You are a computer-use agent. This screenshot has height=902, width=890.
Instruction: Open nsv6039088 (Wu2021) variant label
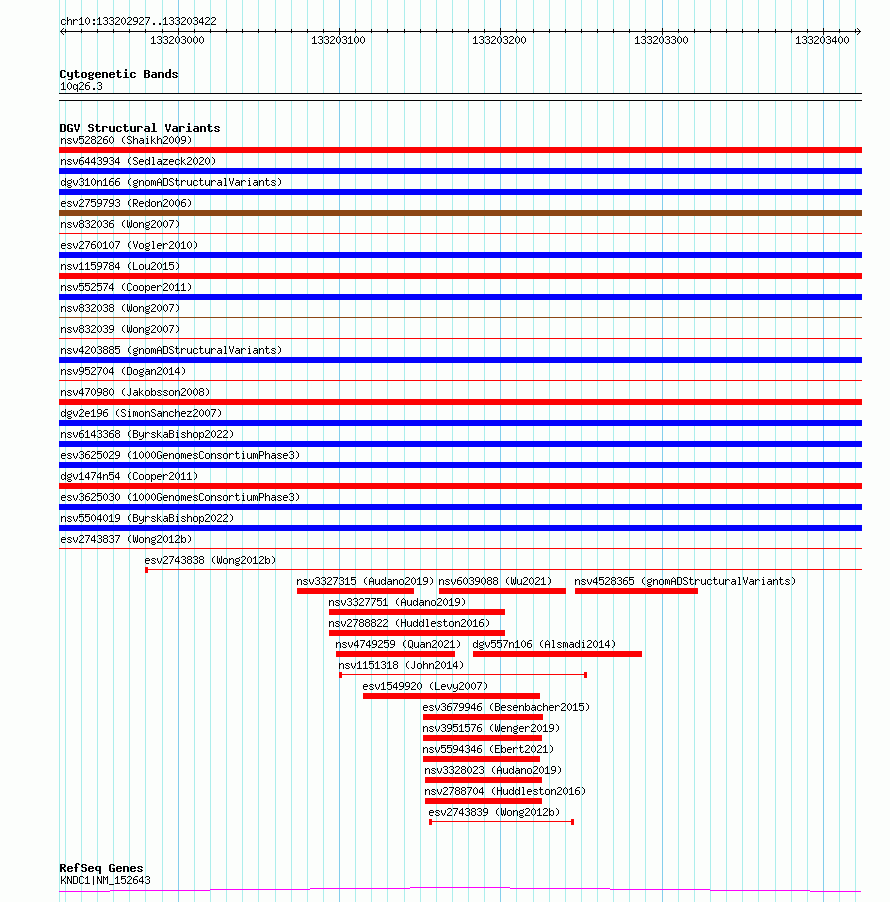(x=495, y=581)
